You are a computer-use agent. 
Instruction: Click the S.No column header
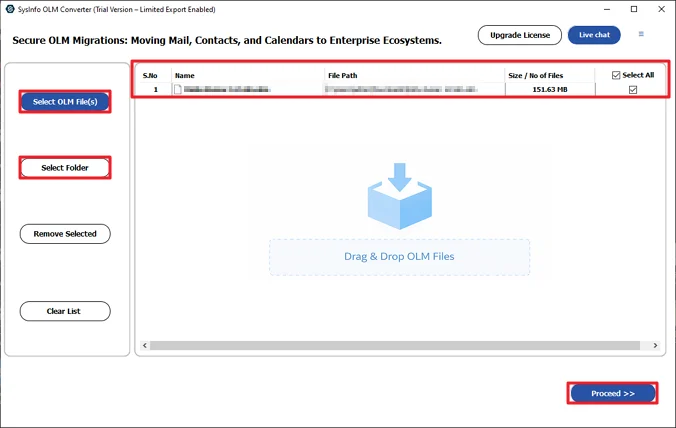coord(150,75)
